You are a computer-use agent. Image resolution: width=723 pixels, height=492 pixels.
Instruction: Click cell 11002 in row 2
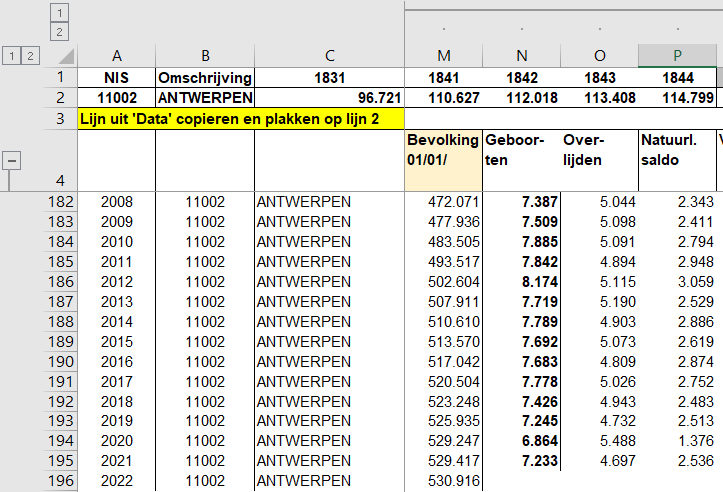tap(117, 98)
